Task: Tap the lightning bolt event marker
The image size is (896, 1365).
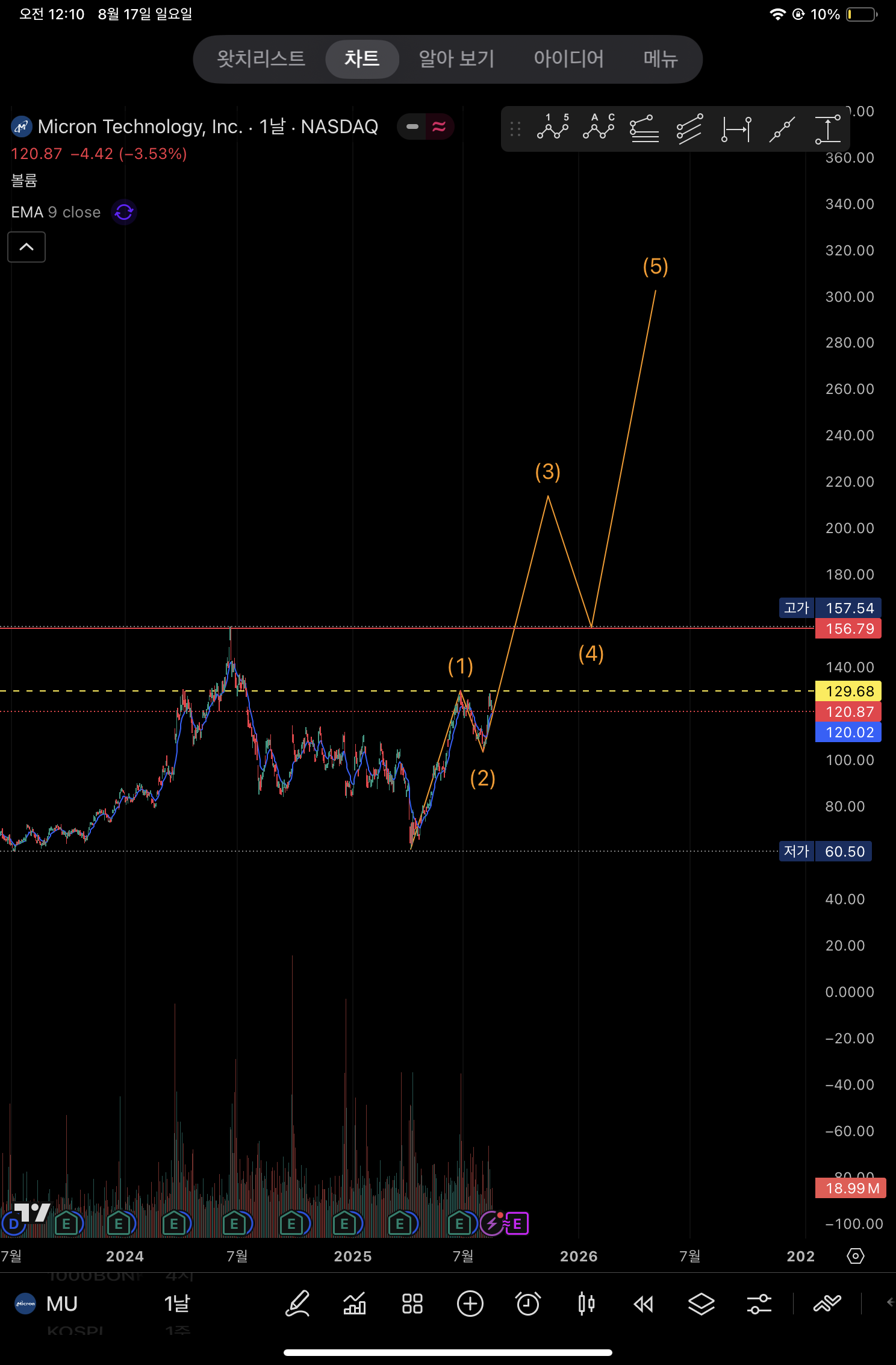Action: click(x=492, y=1223)
